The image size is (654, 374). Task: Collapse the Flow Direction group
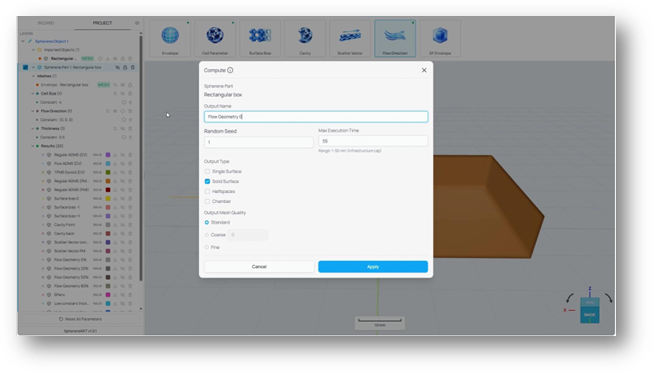pos(33,111)
